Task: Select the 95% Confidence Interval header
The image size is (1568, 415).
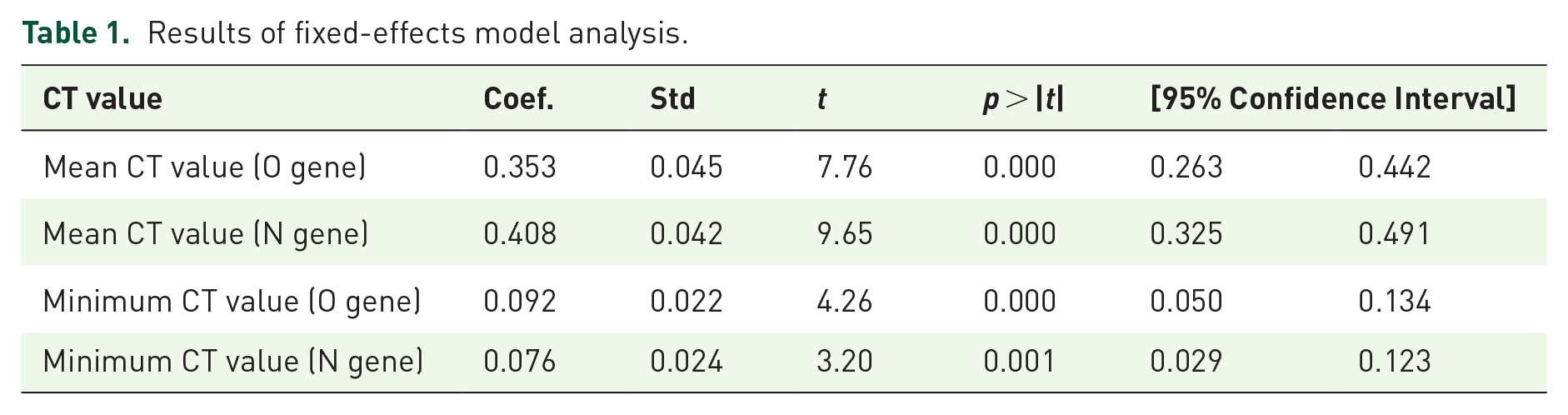Action: (x=1333, y=99)
